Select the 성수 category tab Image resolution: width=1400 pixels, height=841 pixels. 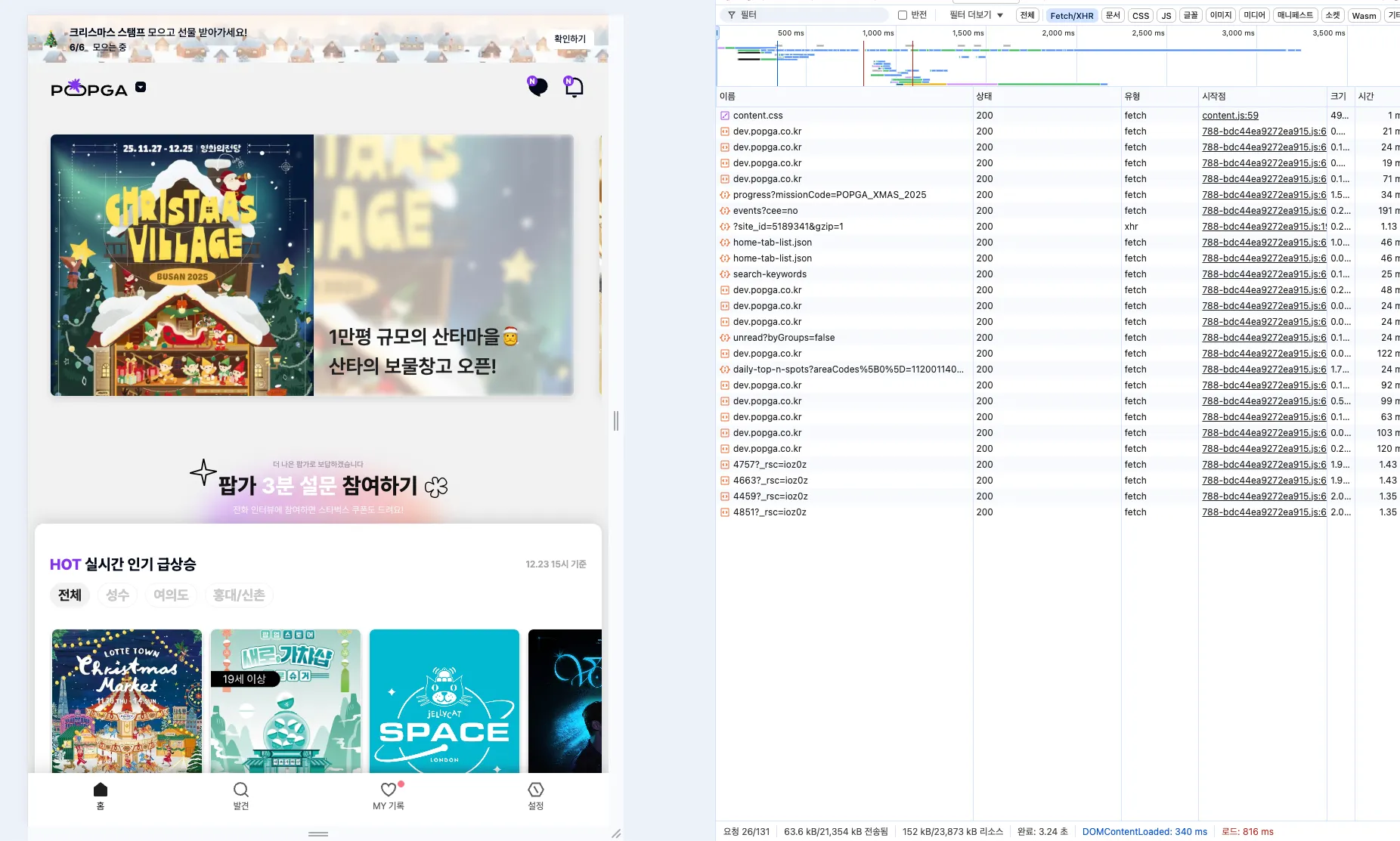click(116, 595)
